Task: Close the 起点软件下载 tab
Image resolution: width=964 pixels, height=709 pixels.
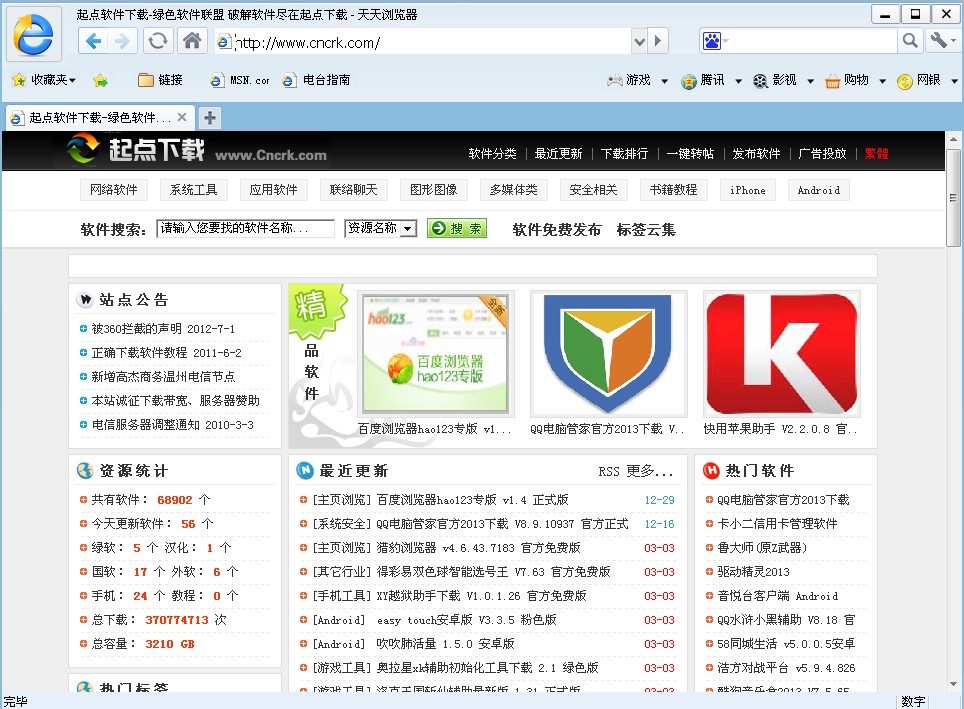Action: [182, 117]
